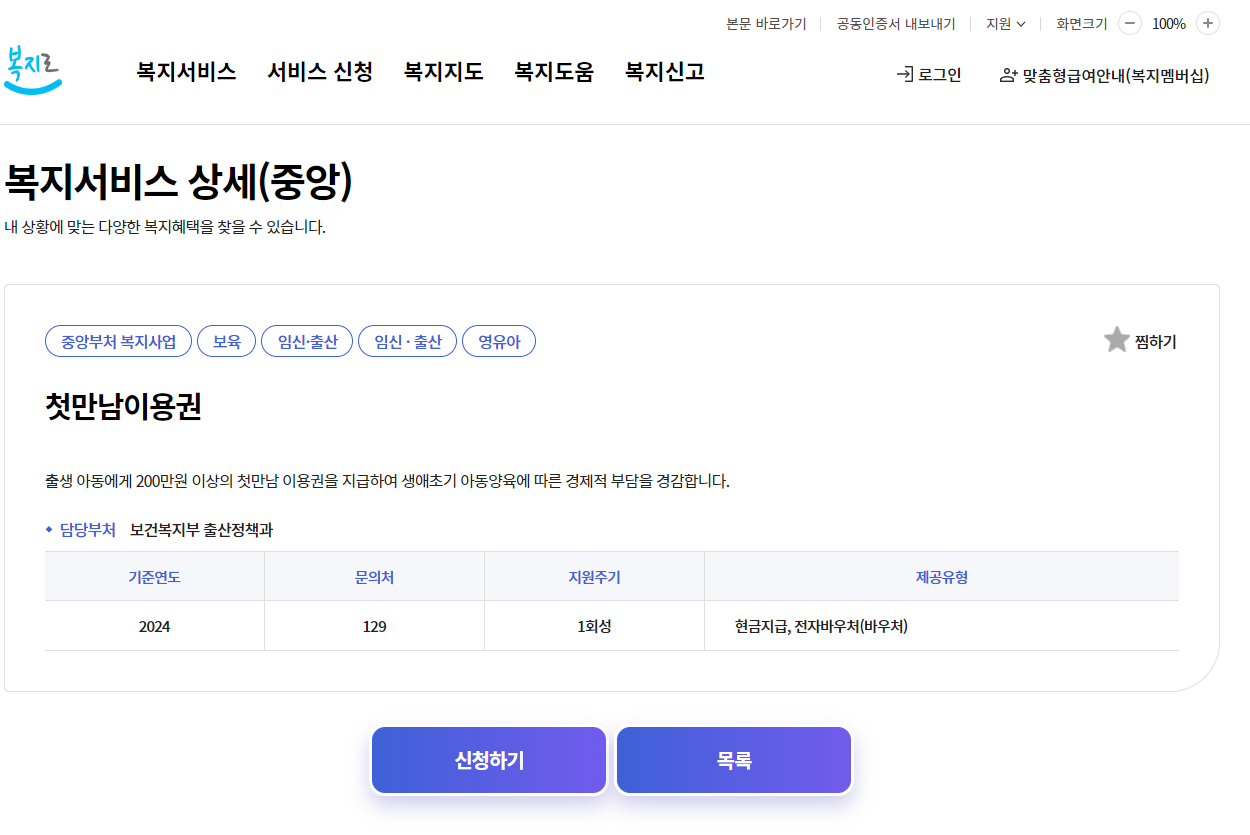Screen dimensions: 1250x835
Task: Click the 복지로 logo icon
Action: click(33, 70)
